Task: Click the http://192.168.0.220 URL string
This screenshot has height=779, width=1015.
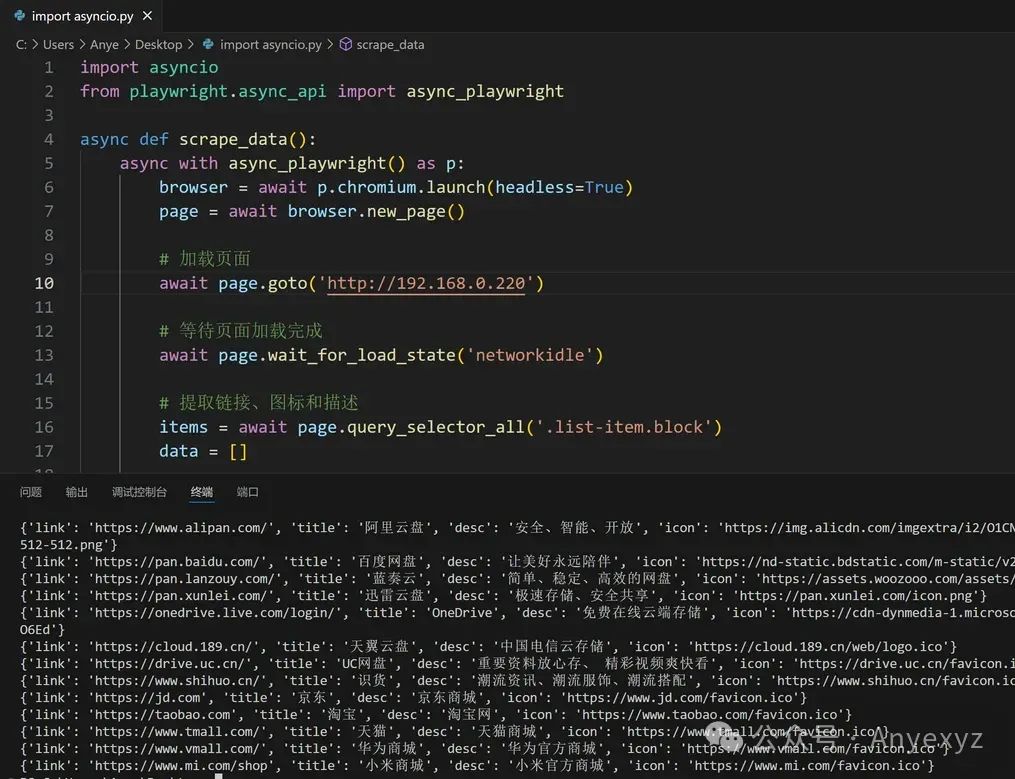Action: (426, 283)
